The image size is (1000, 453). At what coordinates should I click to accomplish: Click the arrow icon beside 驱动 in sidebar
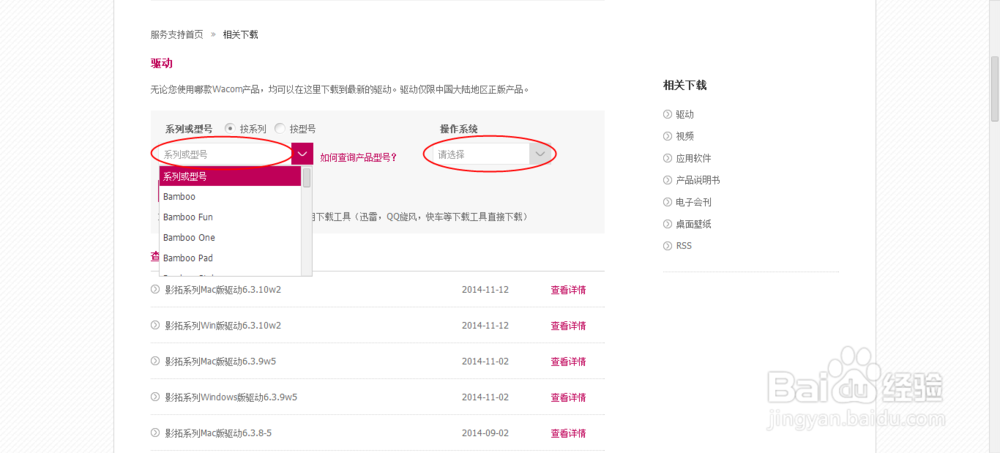coord(667,115)
